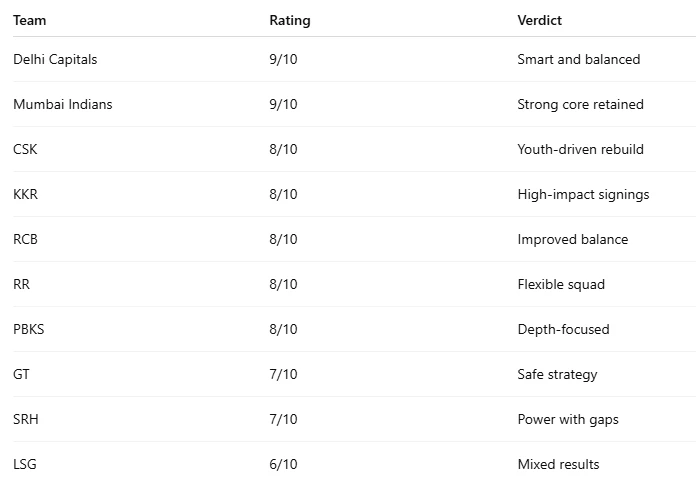Select the 'Strong core retained' verdict text

point(580,104)
